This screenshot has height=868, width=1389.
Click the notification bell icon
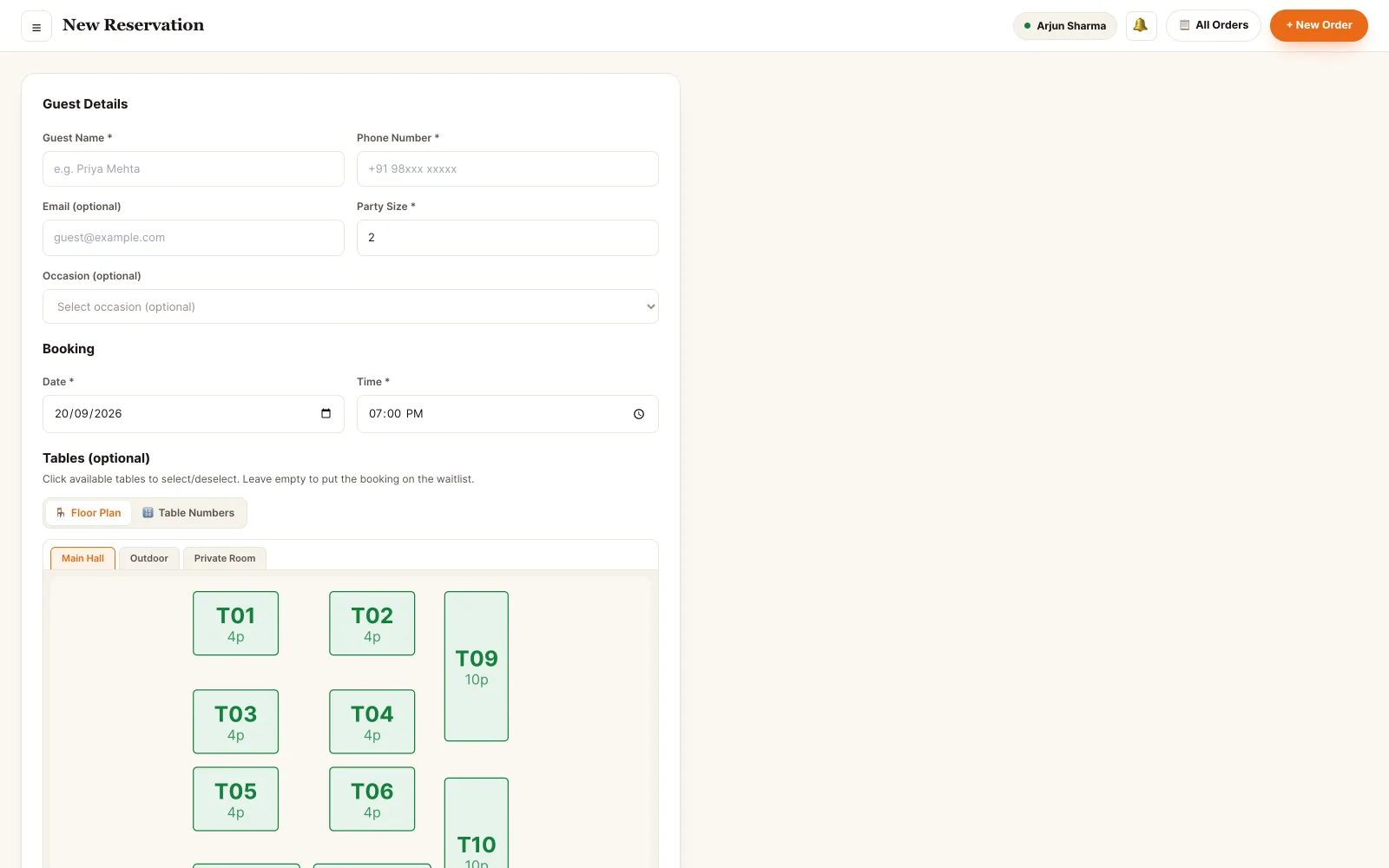(x=1141, y=25)
